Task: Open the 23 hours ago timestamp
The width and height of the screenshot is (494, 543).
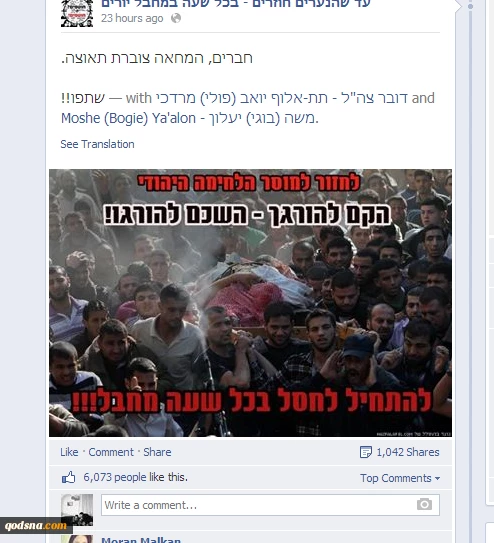Action: pyautogui.click(x=132, y=18)
